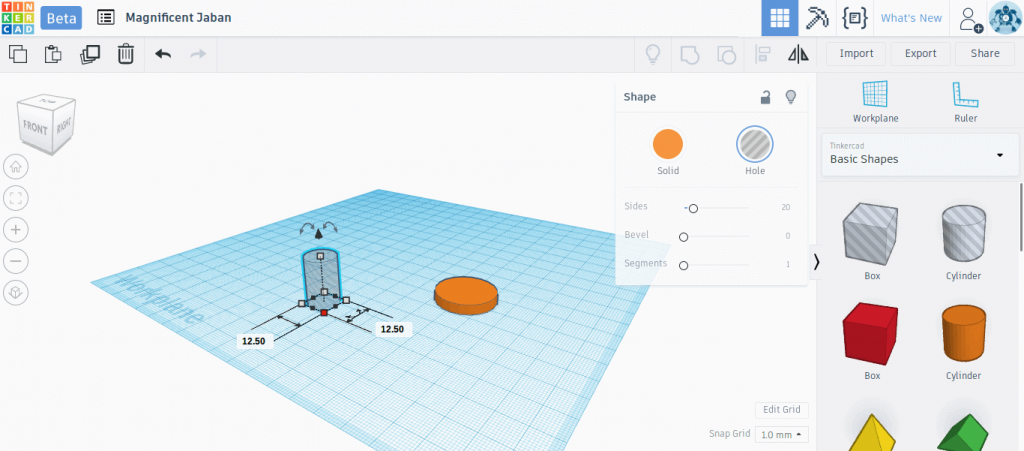Click the Duplicate icon

click(x=89, y=54)
